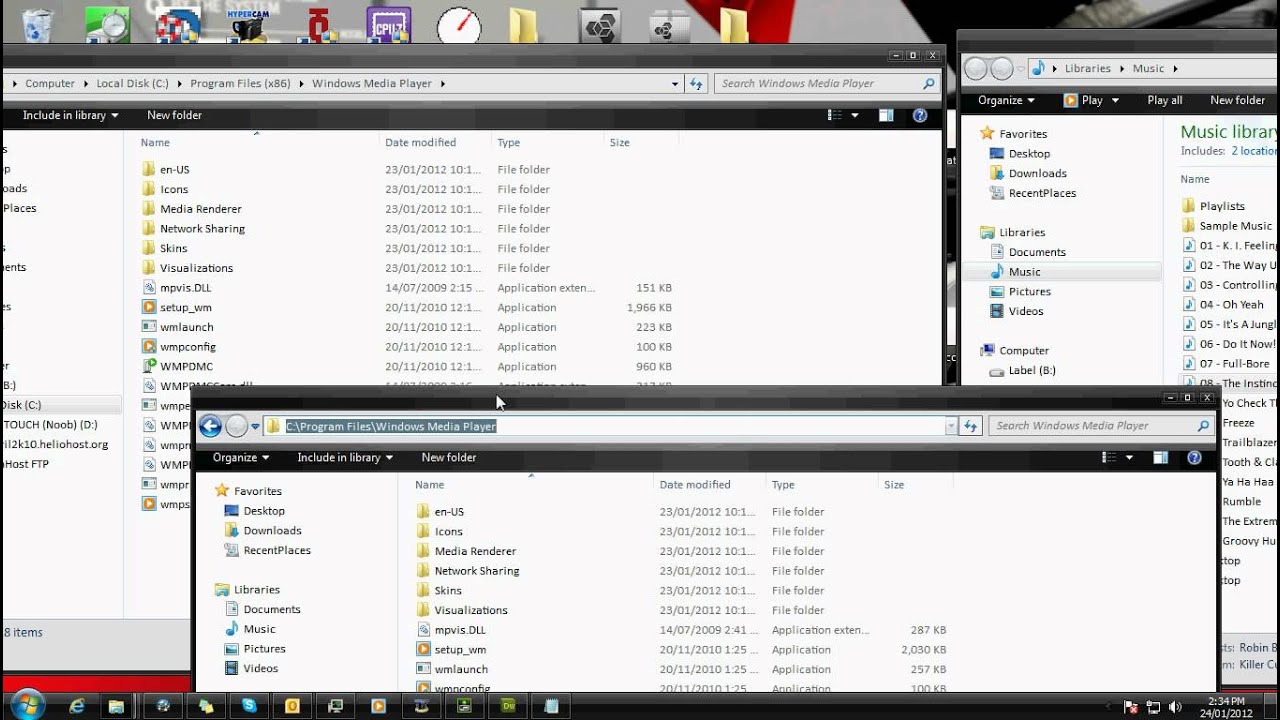Select Label (B:) drive in Music window sidebar
Screen dimensions: 1280x720
tap(1031, 371)
